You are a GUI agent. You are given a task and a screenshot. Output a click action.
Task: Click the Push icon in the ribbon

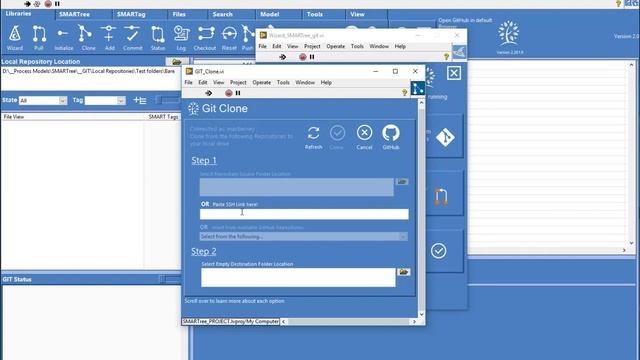(x=247, y=38)
